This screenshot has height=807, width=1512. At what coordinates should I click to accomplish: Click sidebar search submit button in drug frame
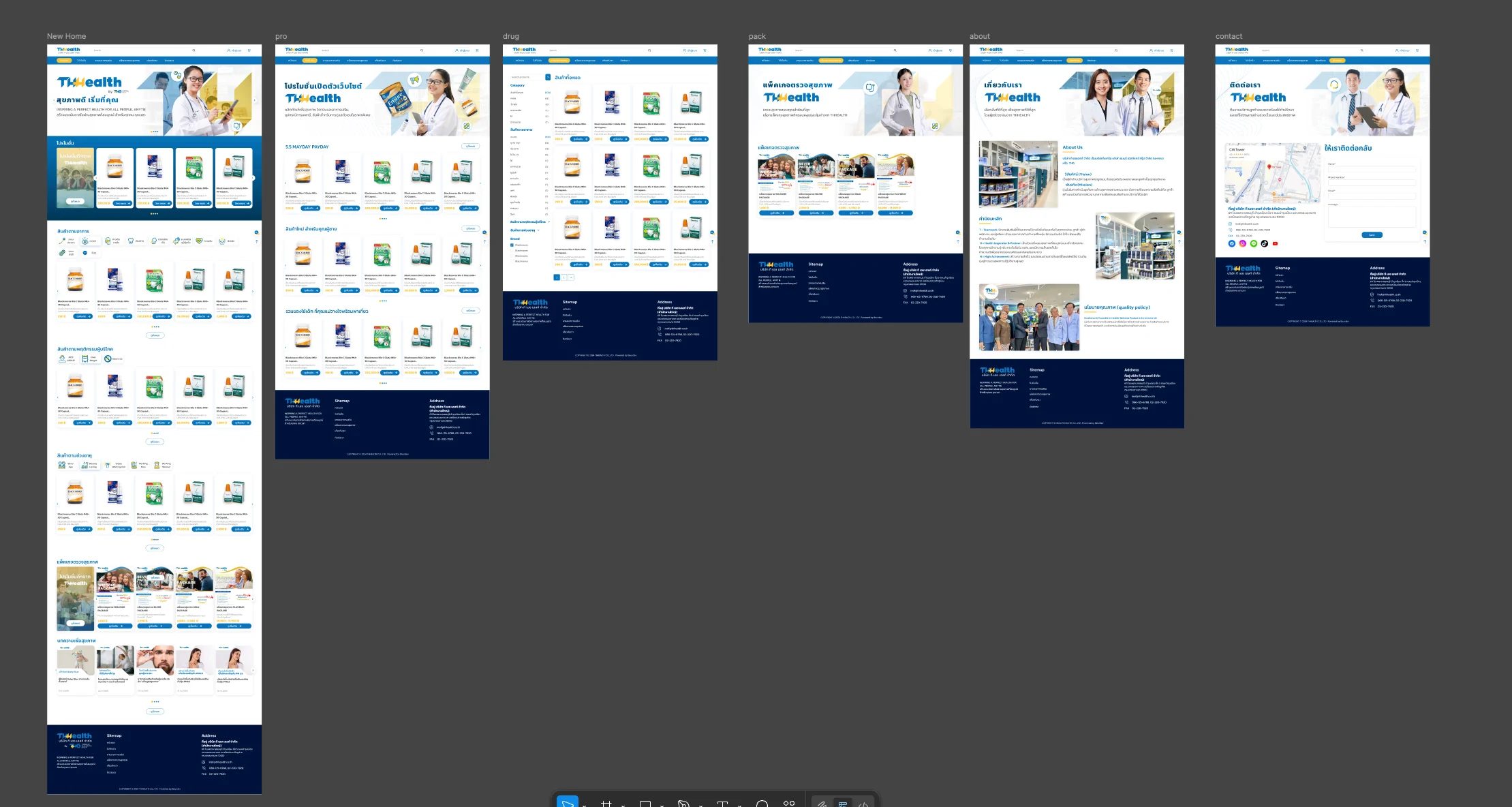click(548, 77)
